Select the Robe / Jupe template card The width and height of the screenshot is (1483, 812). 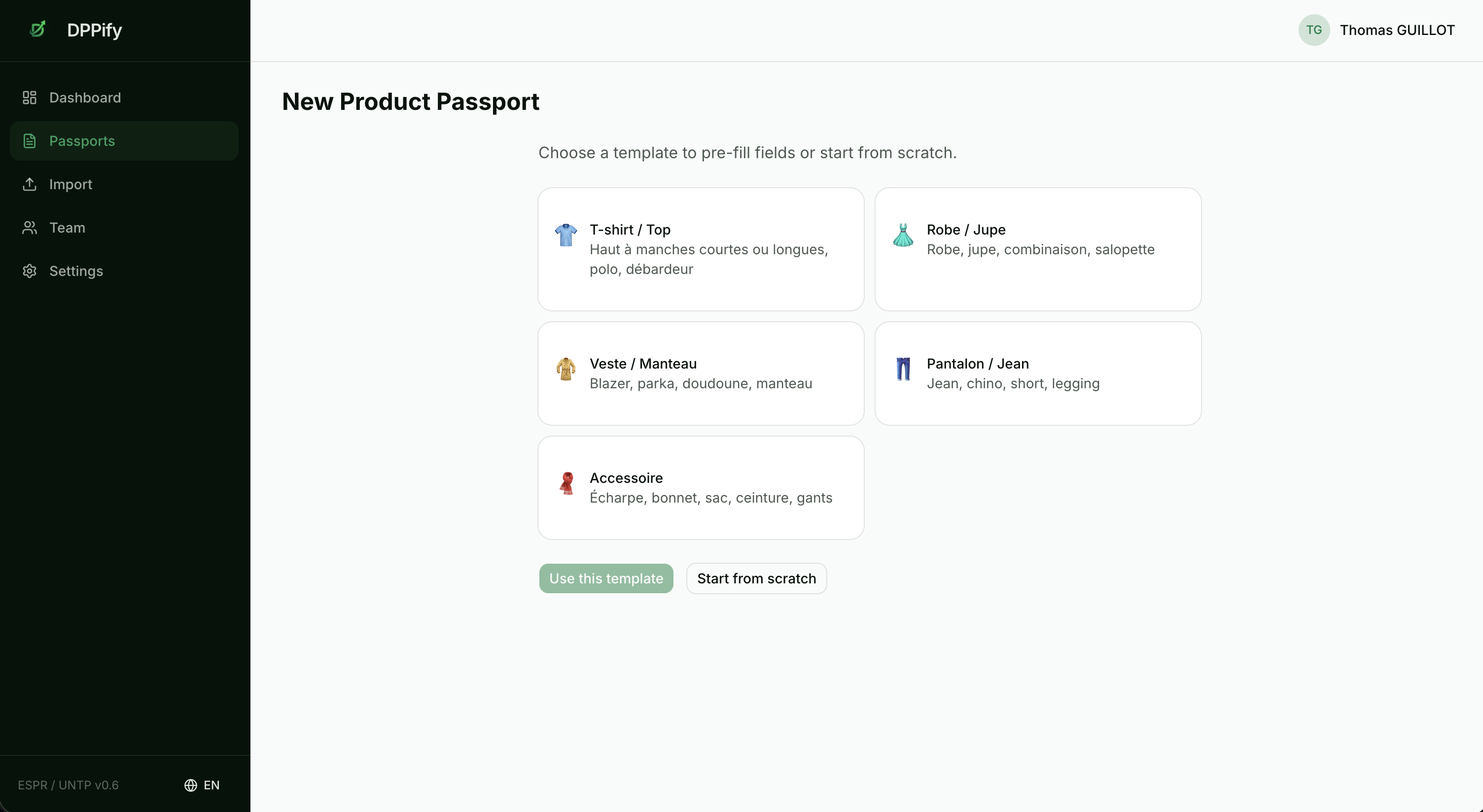(1037, 249)
